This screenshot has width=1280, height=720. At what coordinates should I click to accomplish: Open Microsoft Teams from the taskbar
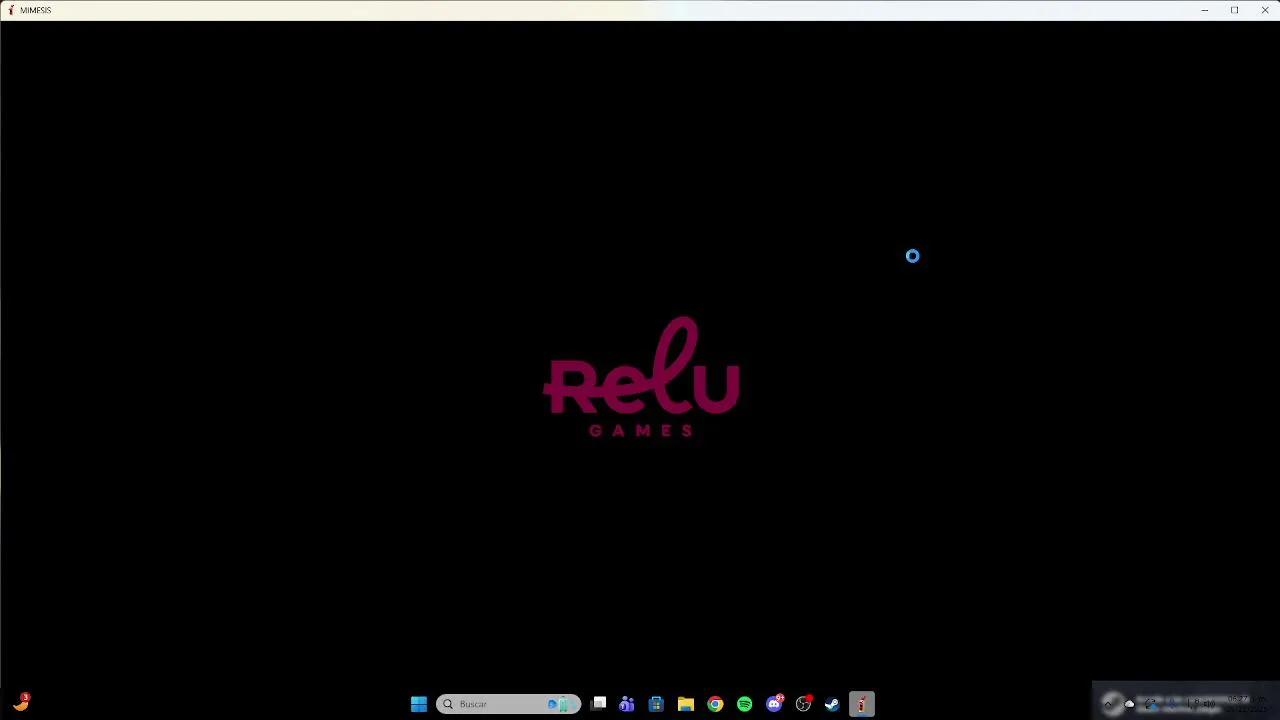coord(627,704)
